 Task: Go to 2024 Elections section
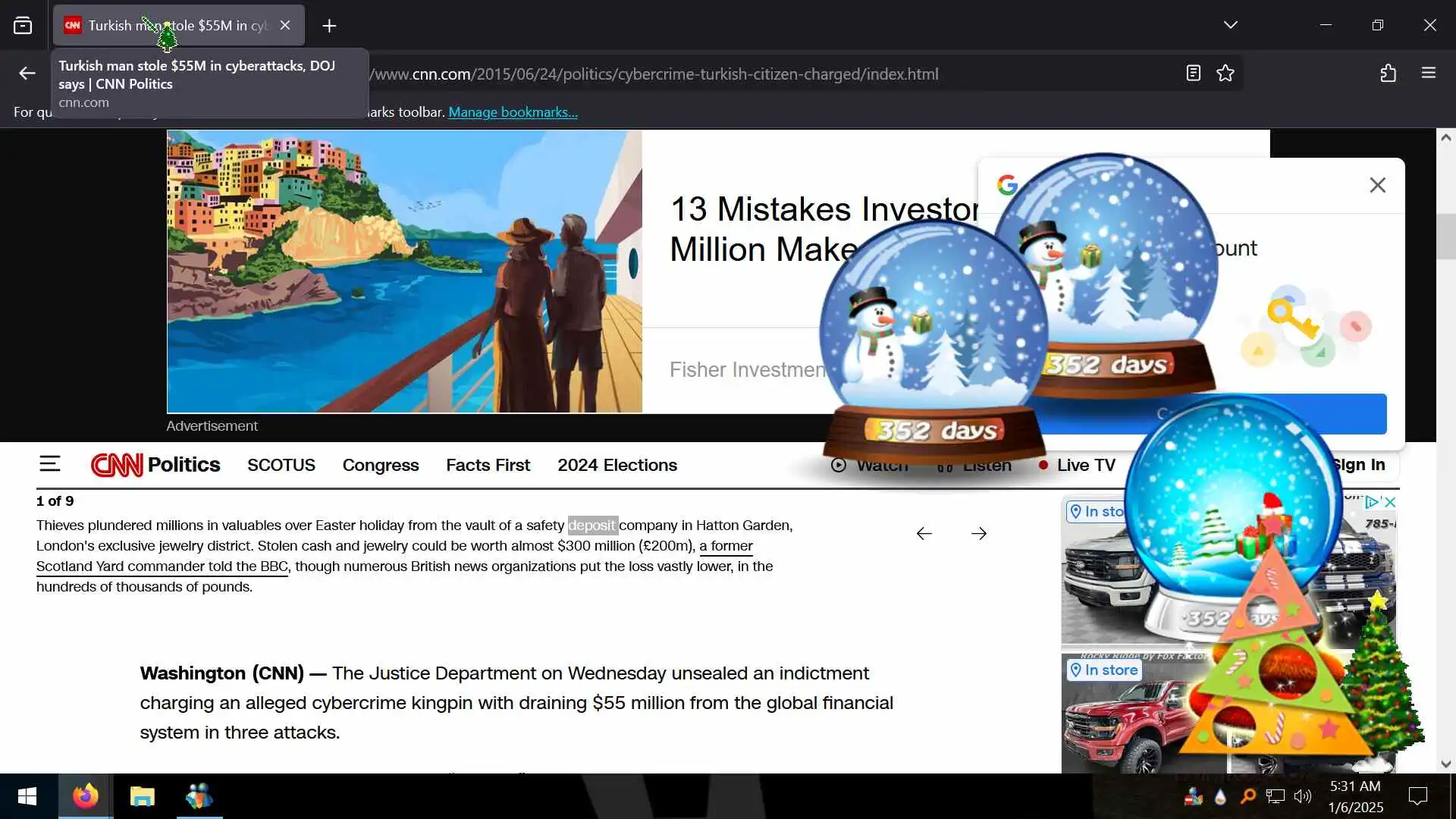(617, 465)
